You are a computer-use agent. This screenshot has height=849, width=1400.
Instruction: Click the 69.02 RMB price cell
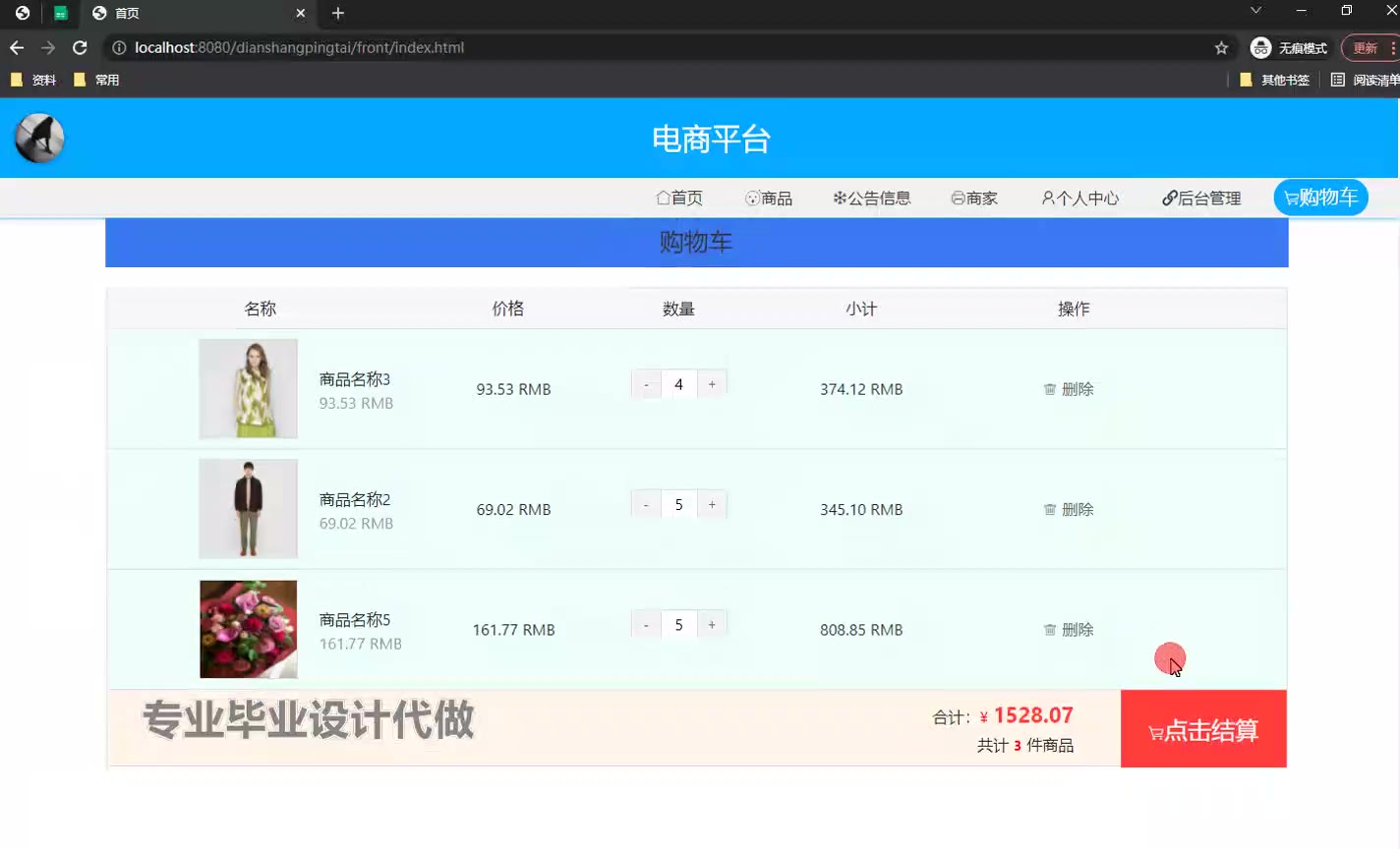pos(513,509)
